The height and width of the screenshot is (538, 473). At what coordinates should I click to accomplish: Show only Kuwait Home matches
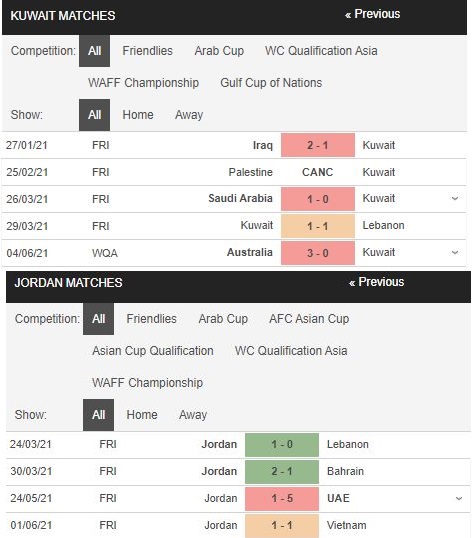[x=138, y=115]
